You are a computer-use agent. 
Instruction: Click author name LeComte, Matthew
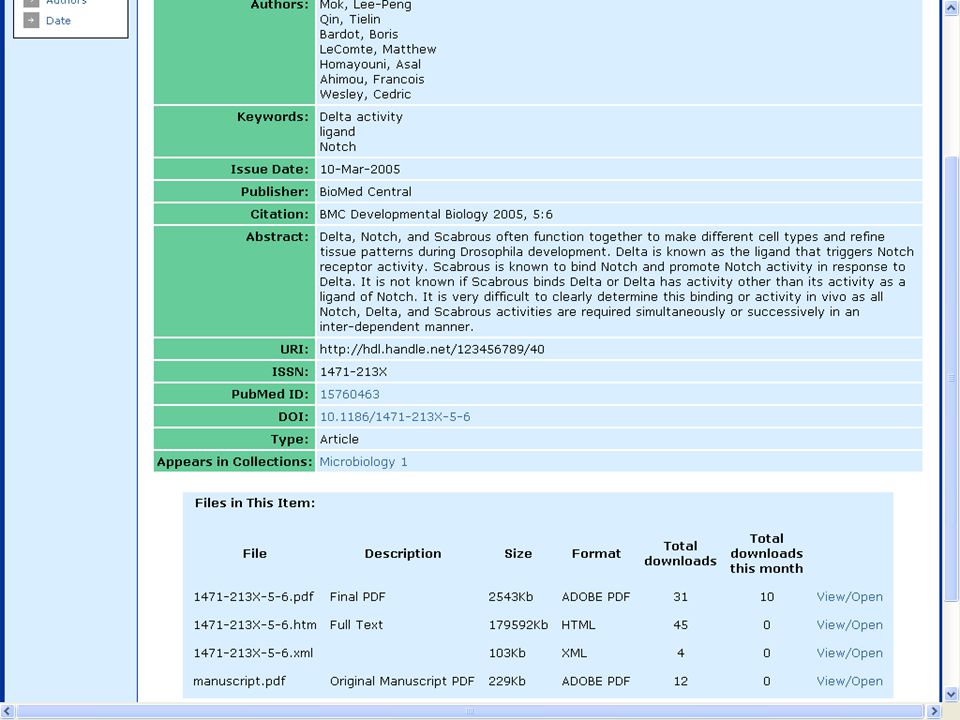(x=378, y=50)
